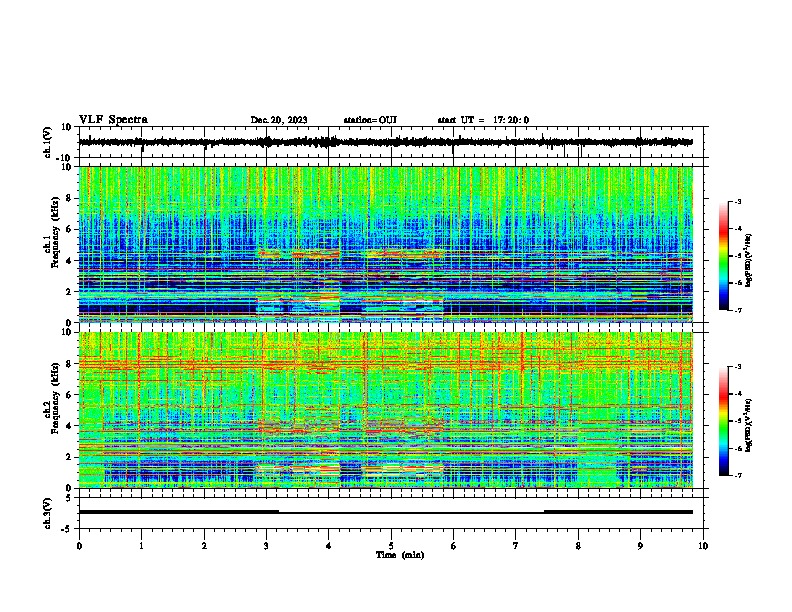This screenshot has width=792, height=612.
Task: Click the 'ch.1(V)' waveform axis label
Action: tap(48, 142)
